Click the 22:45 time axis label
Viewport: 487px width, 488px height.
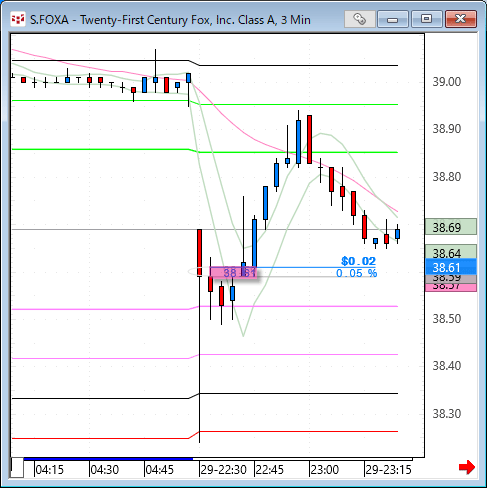point(269,470)
